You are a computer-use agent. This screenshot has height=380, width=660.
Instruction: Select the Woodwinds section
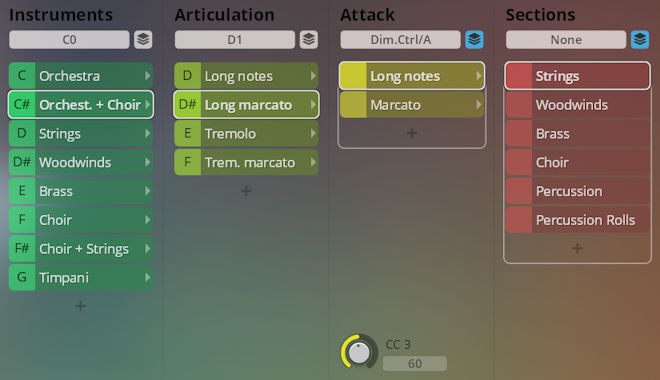(x=577, y=104)
